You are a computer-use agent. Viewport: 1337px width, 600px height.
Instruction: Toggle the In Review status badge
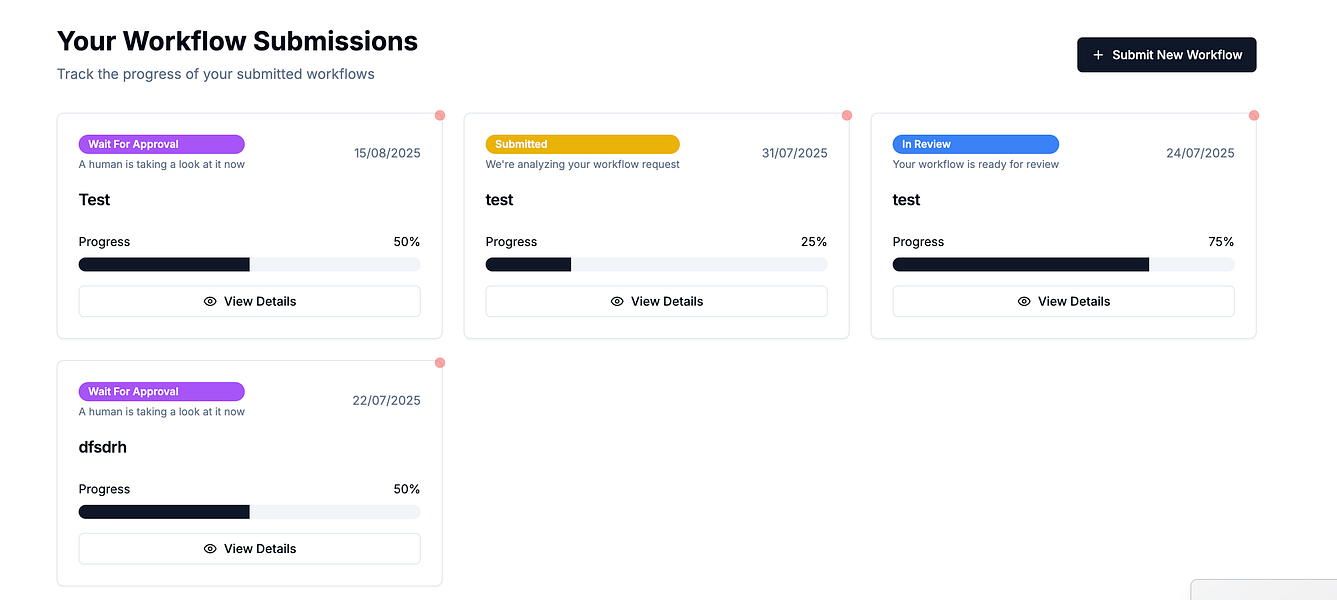tap(975, 143)
